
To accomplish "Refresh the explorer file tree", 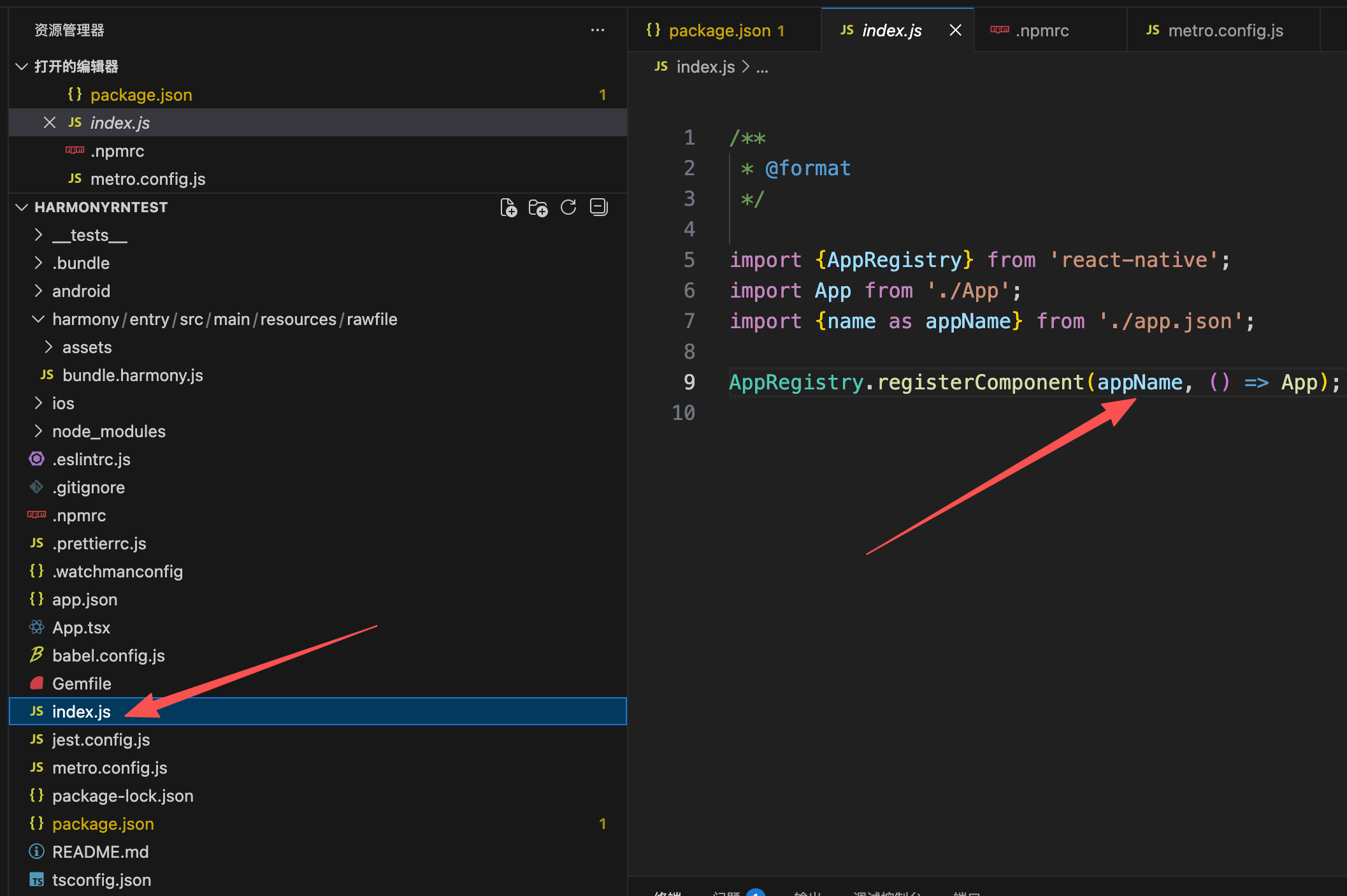I will (x=568, y=208).
